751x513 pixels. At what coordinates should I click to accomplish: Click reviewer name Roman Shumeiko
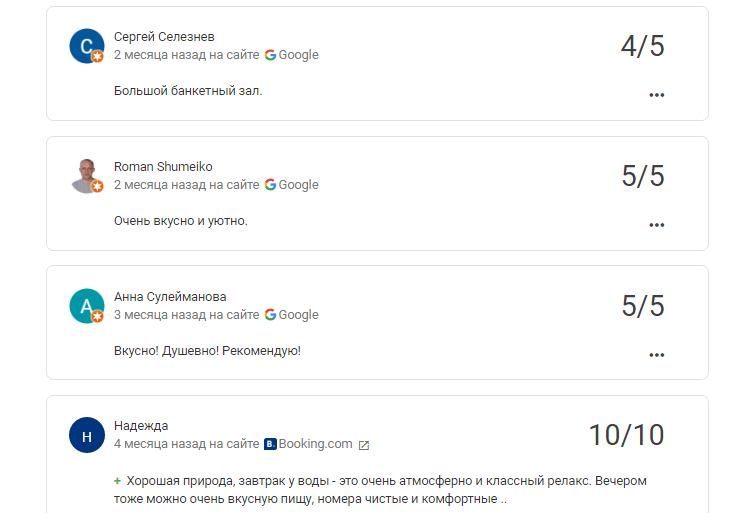[x=163, y=167]
